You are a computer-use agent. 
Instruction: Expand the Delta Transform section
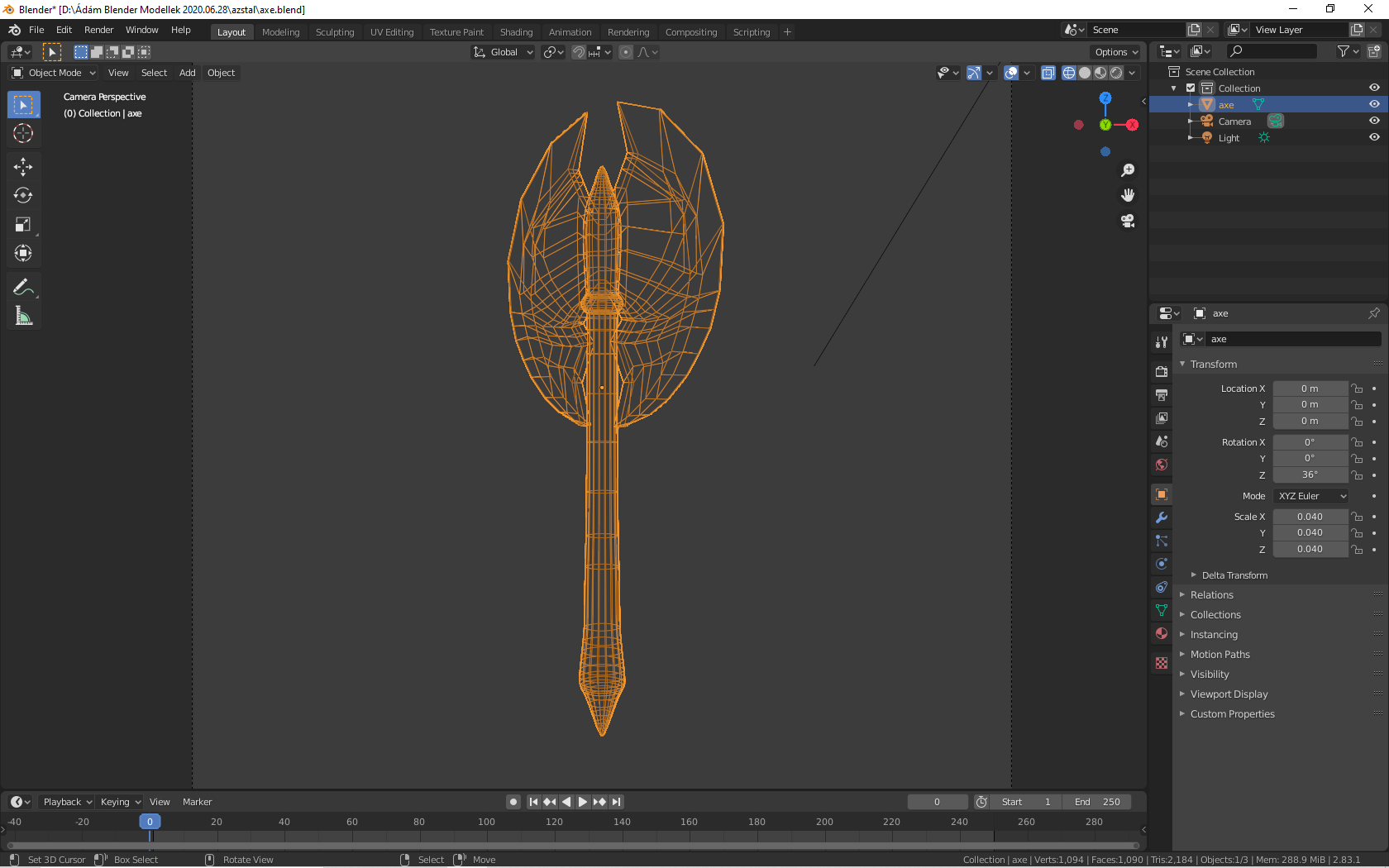(x=1229, y=575)
